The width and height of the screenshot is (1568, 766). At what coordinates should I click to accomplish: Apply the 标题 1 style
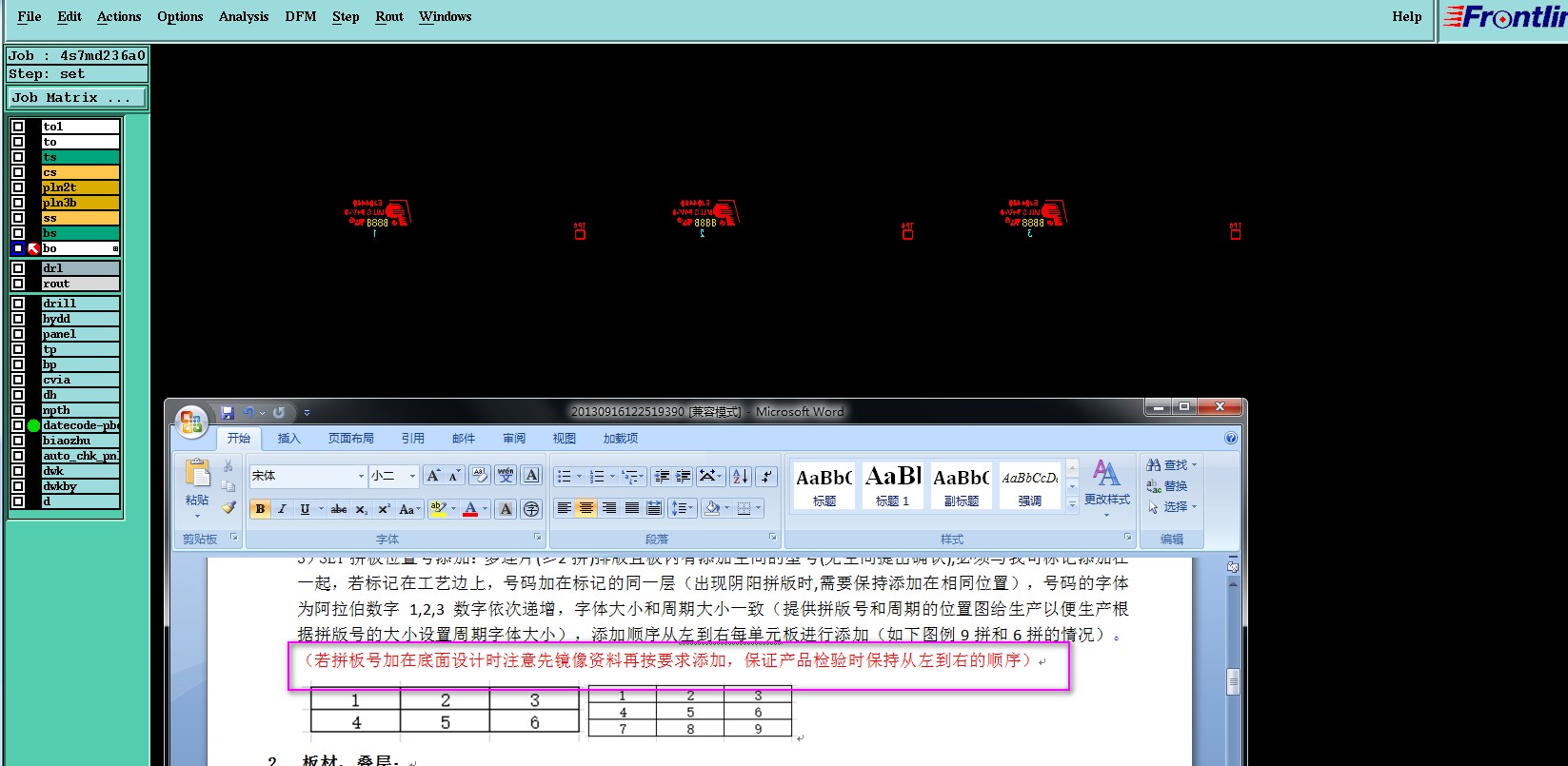pos(892,485)
